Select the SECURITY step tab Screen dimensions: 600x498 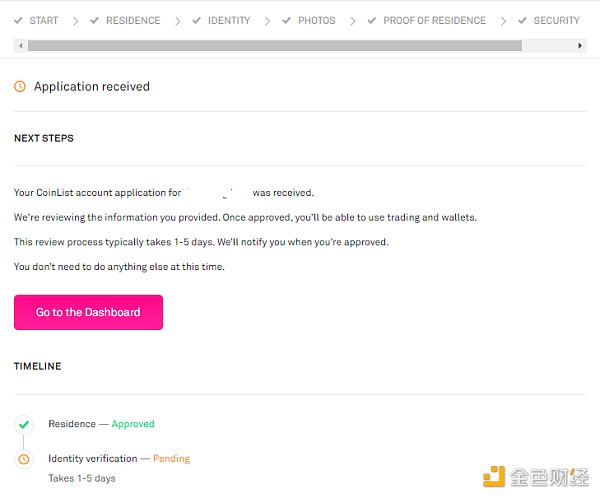click(556, 20)
